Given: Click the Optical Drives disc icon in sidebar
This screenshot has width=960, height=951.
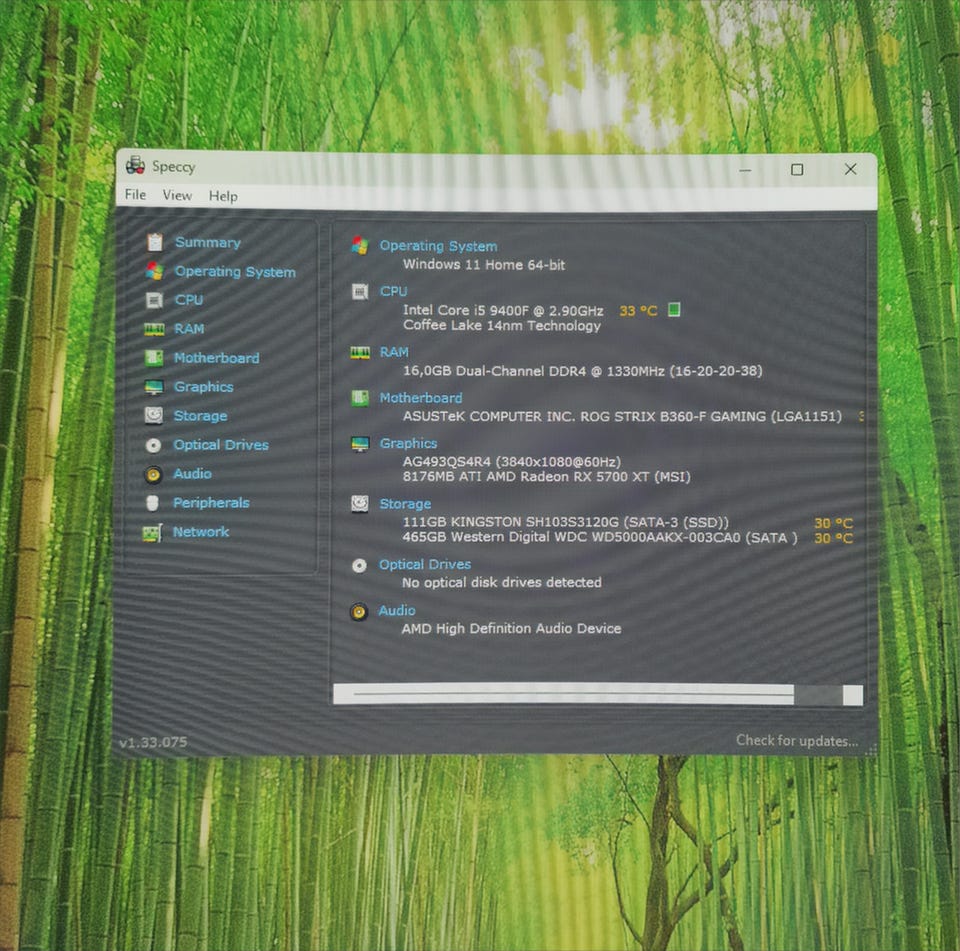Looking at the screenshot, I should (x=153, y=445).
